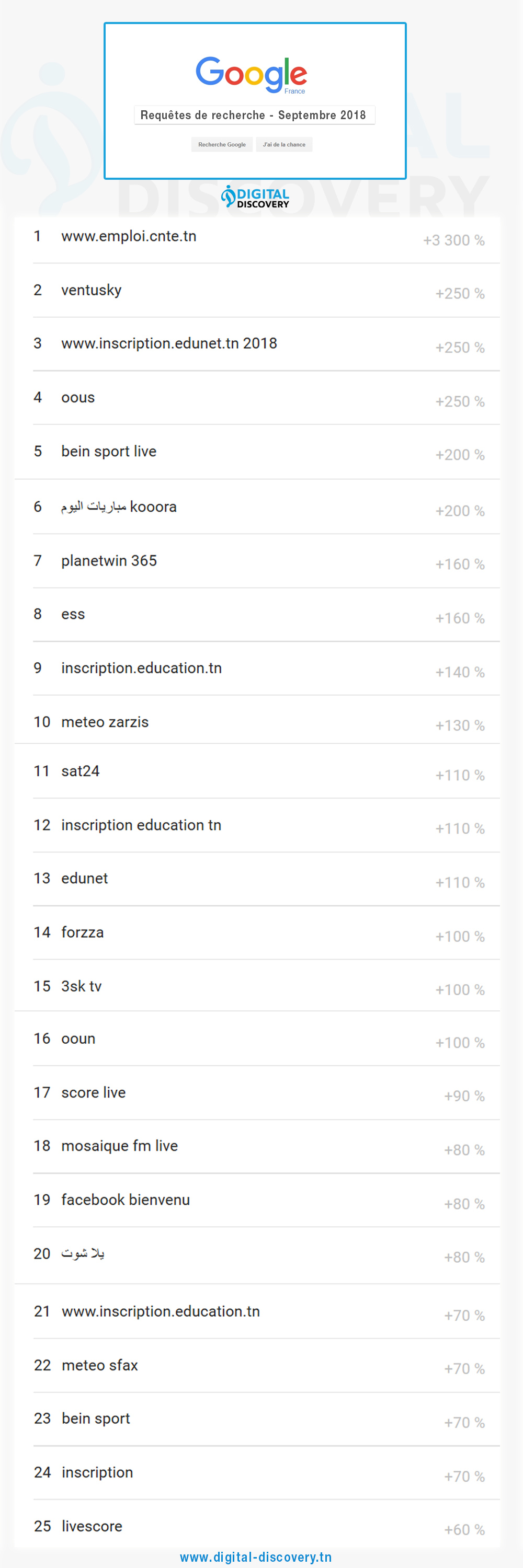The image size is (523, 1568).
Task: Select the livescore query
Action: pyautogui.click(x=92, y=1526)
